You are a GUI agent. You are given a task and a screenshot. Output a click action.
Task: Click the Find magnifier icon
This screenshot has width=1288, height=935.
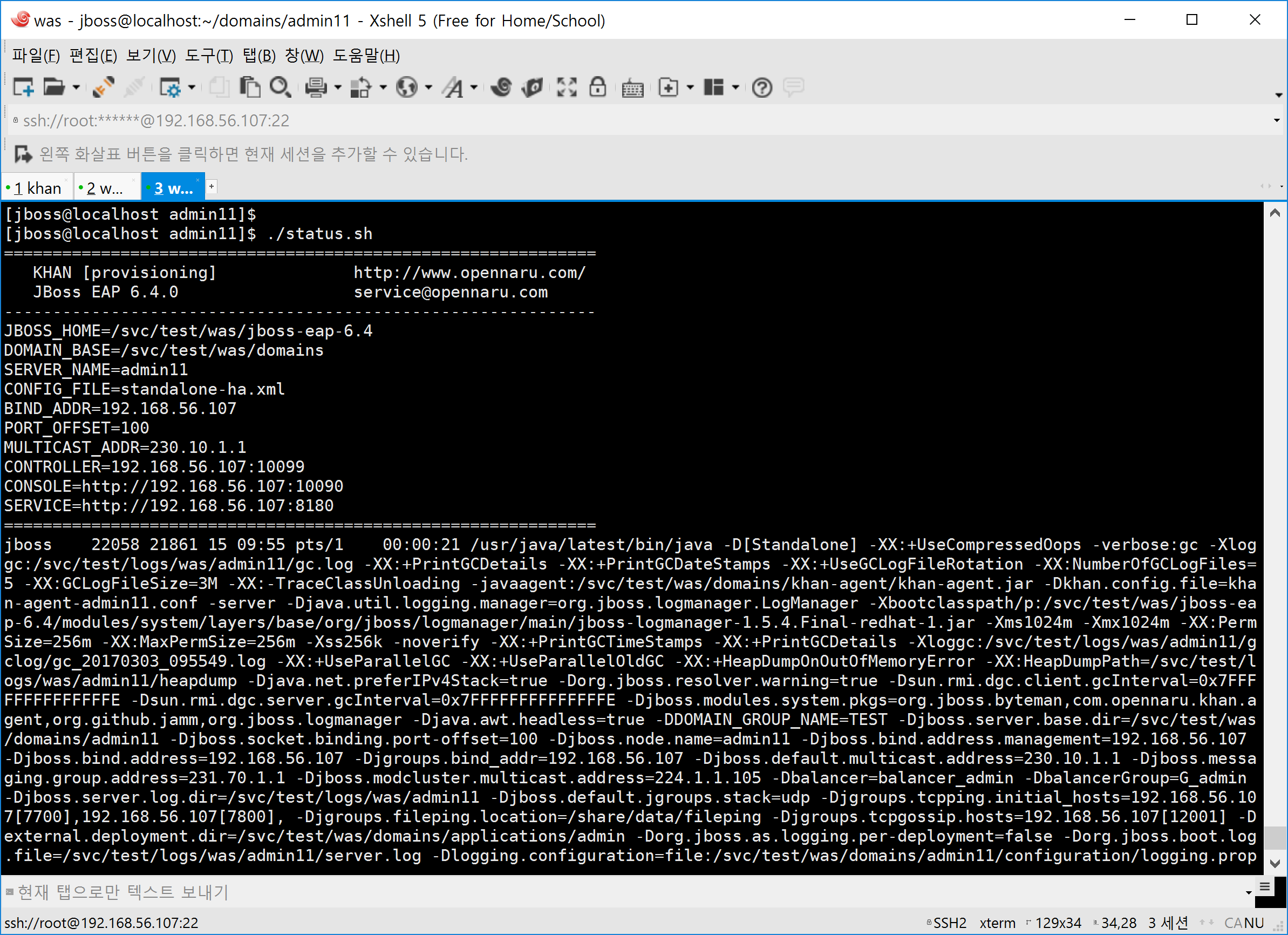[x=280, y=87]
